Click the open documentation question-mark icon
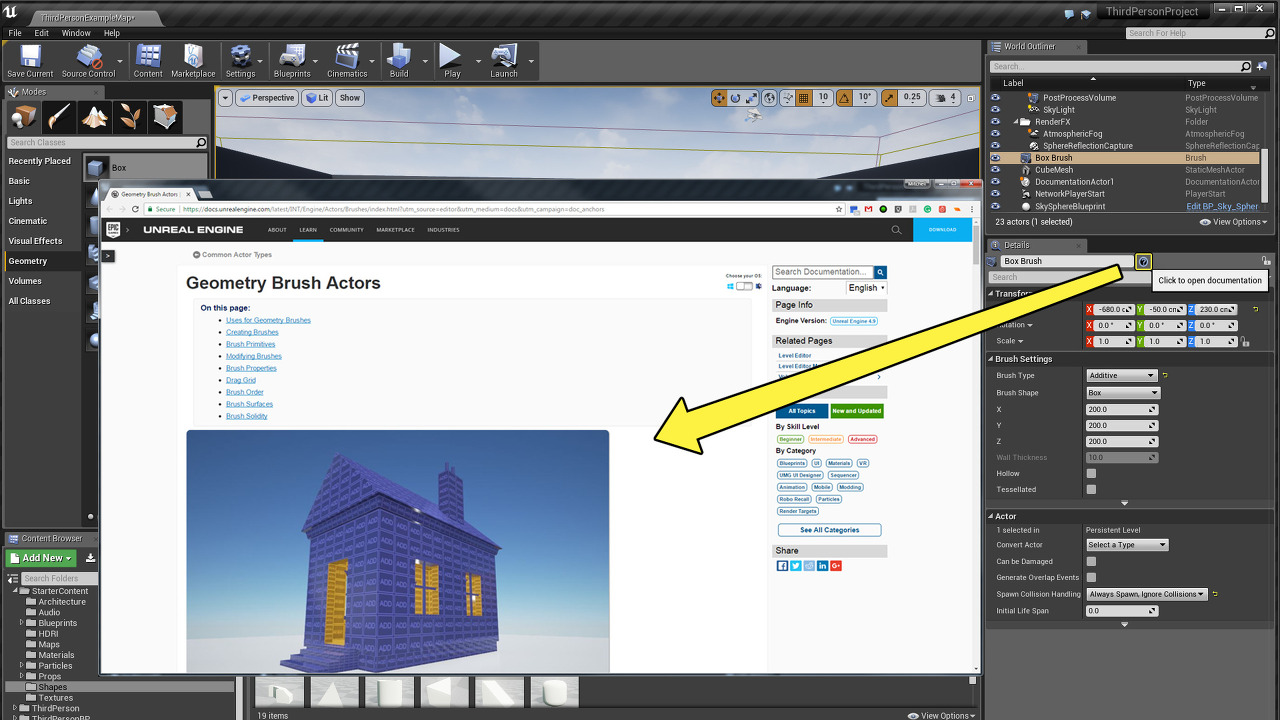This screenshot has width=1280, height=720. [1143, 262]
